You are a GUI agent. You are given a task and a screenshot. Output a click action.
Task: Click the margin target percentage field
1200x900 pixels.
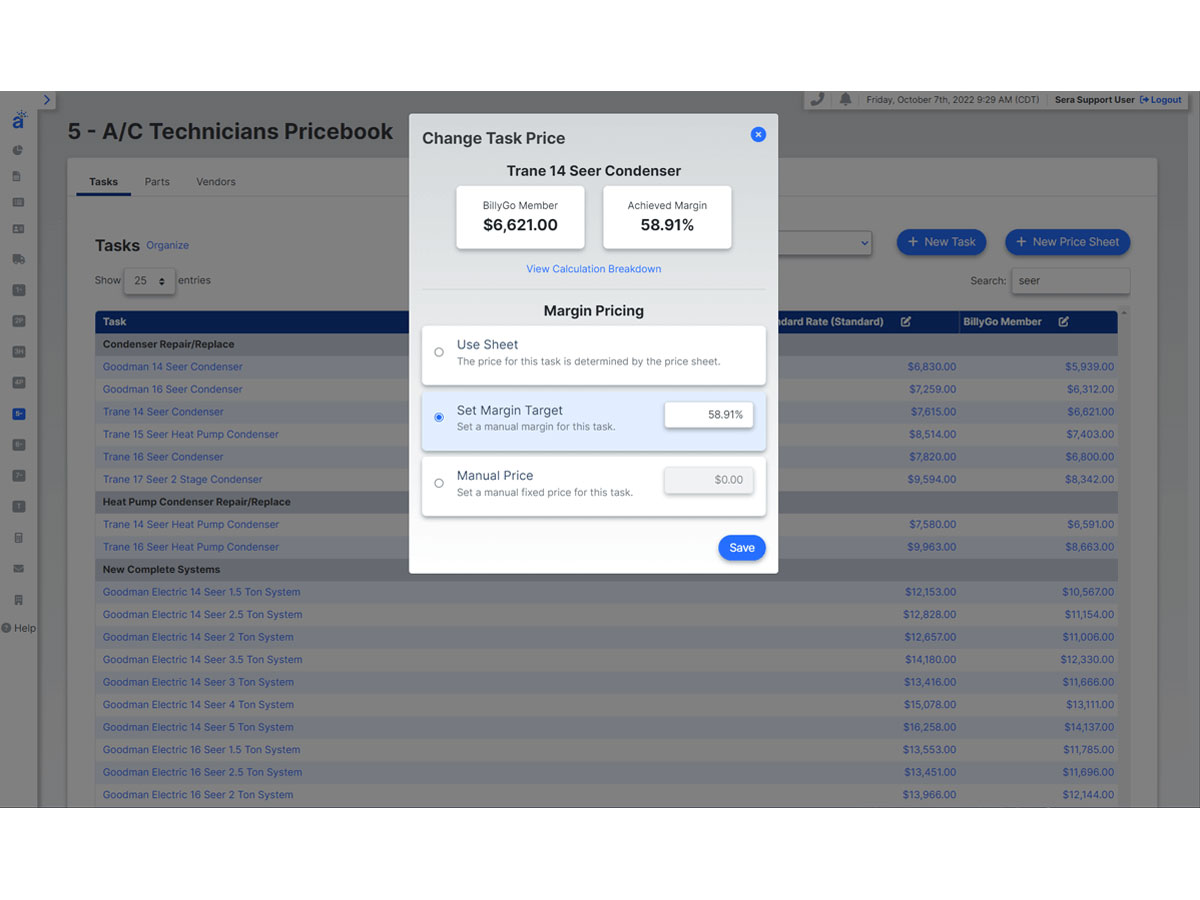point(708,414)
